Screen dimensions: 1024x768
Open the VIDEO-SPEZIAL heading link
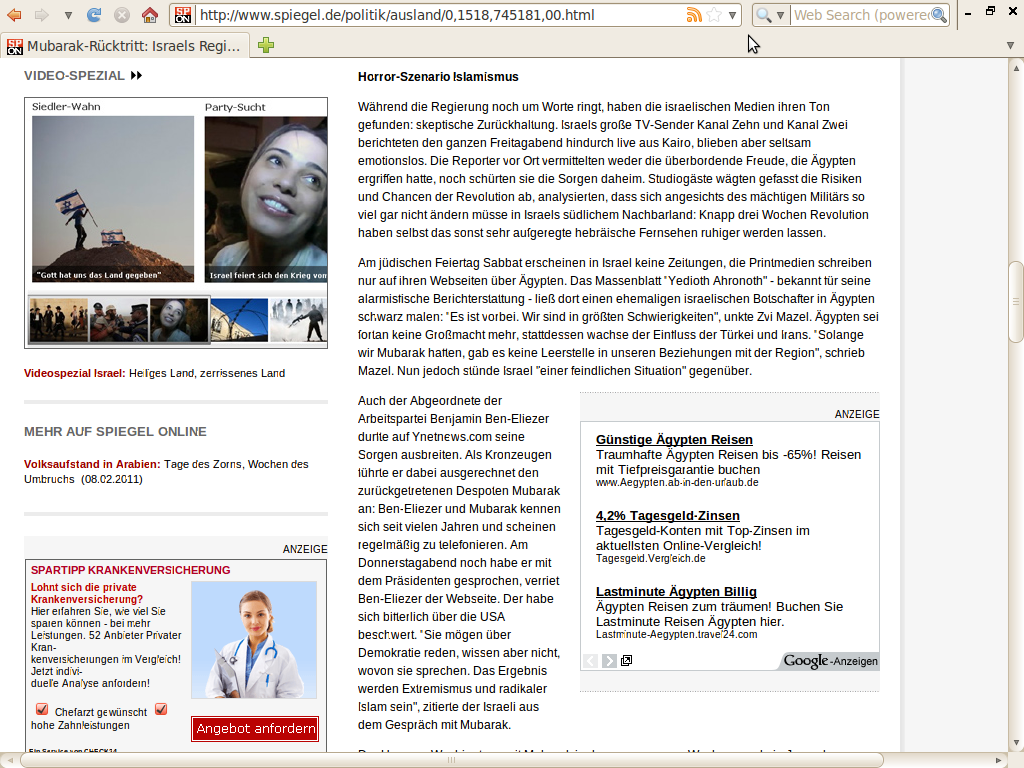tap(74, 76)
